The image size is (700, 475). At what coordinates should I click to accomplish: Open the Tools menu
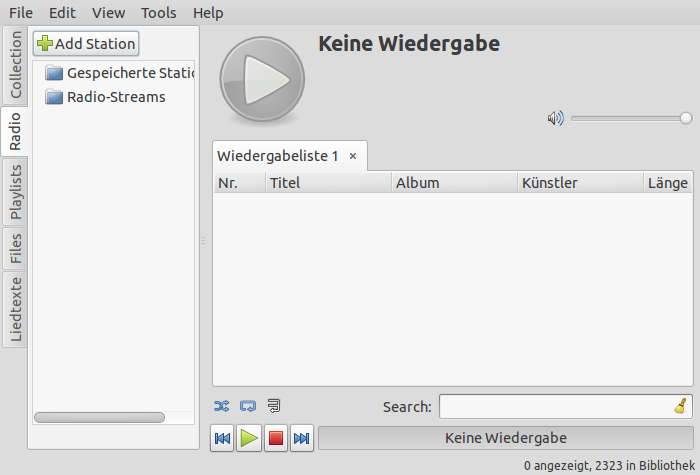pos(159,13)
